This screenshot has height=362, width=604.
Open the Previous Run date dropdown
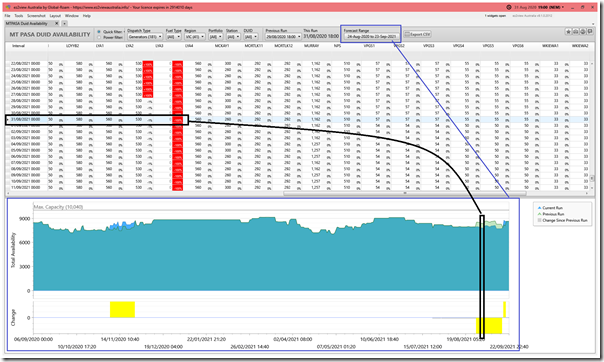283,37
